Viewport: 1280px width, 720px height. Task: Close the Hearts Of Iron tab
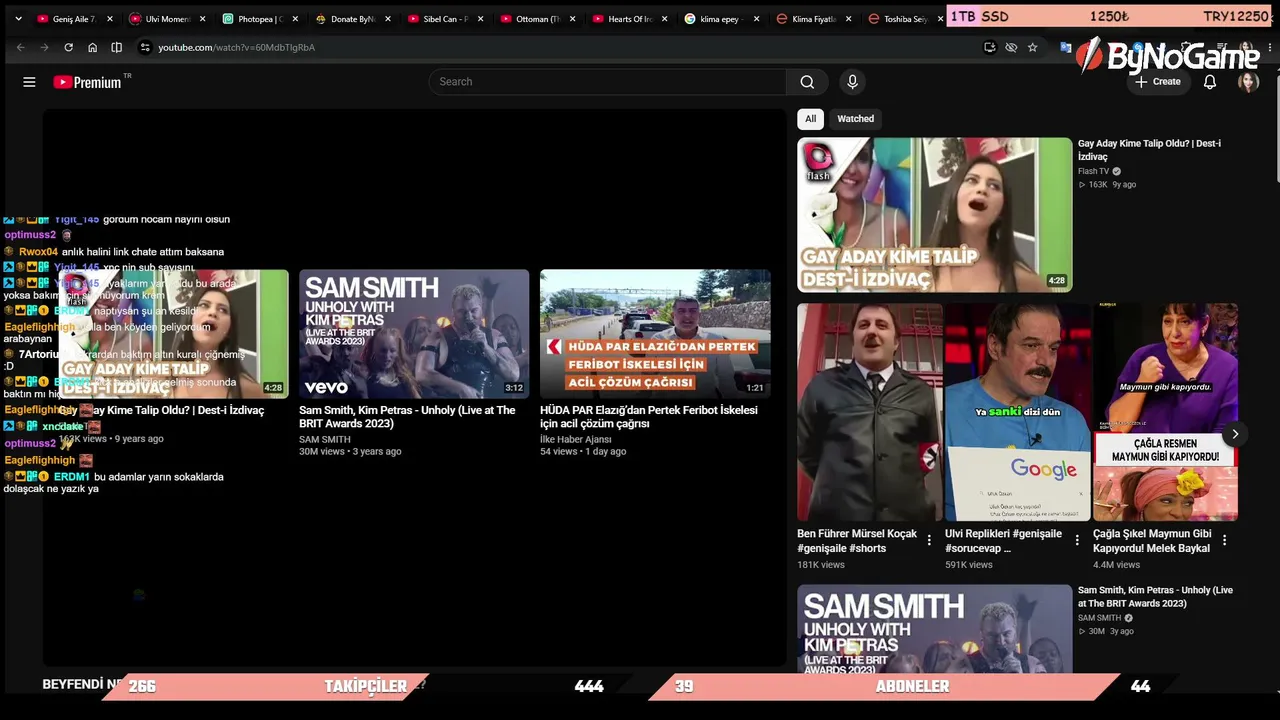[664, 19]
